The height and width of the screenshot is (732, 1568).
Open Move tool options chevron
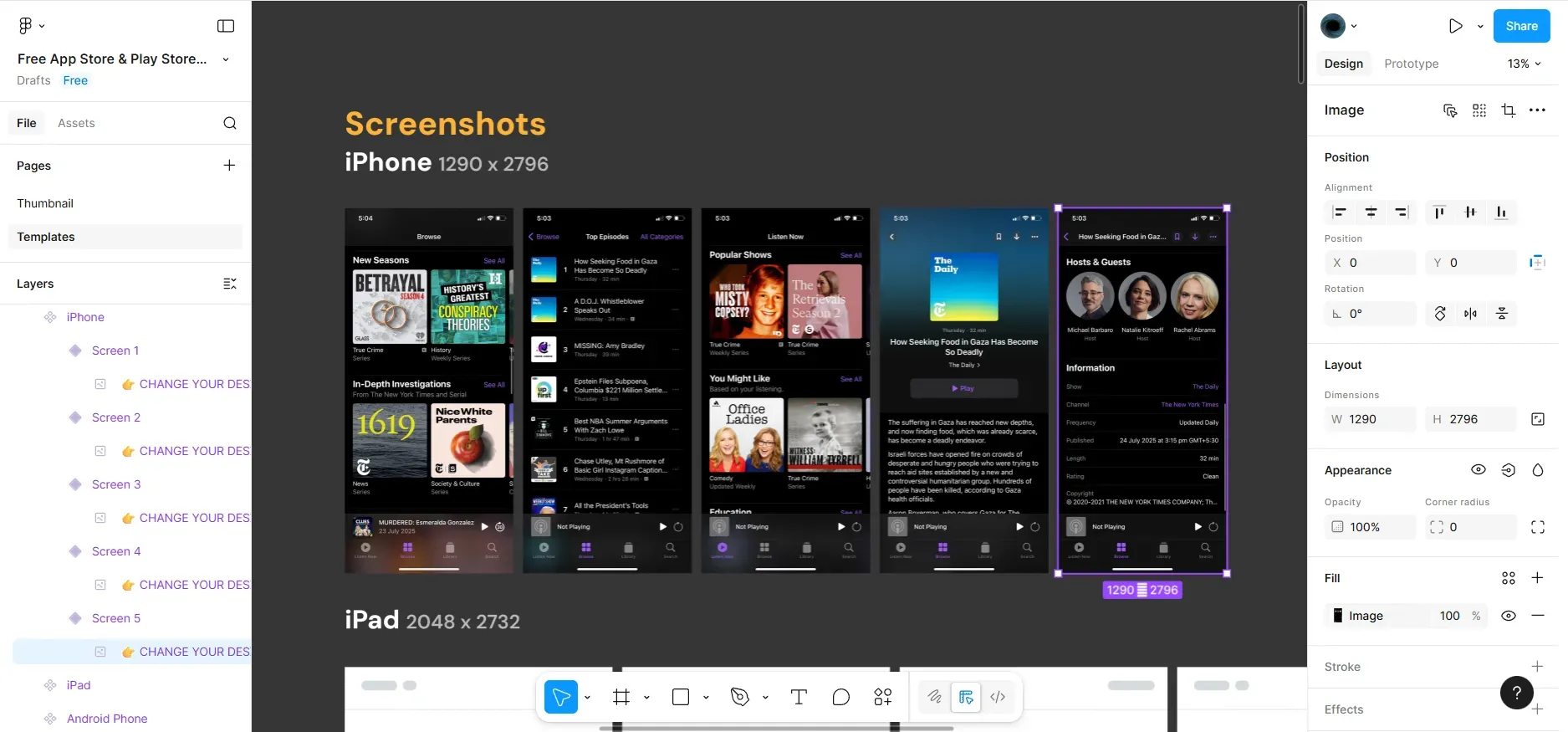point(588,697)
